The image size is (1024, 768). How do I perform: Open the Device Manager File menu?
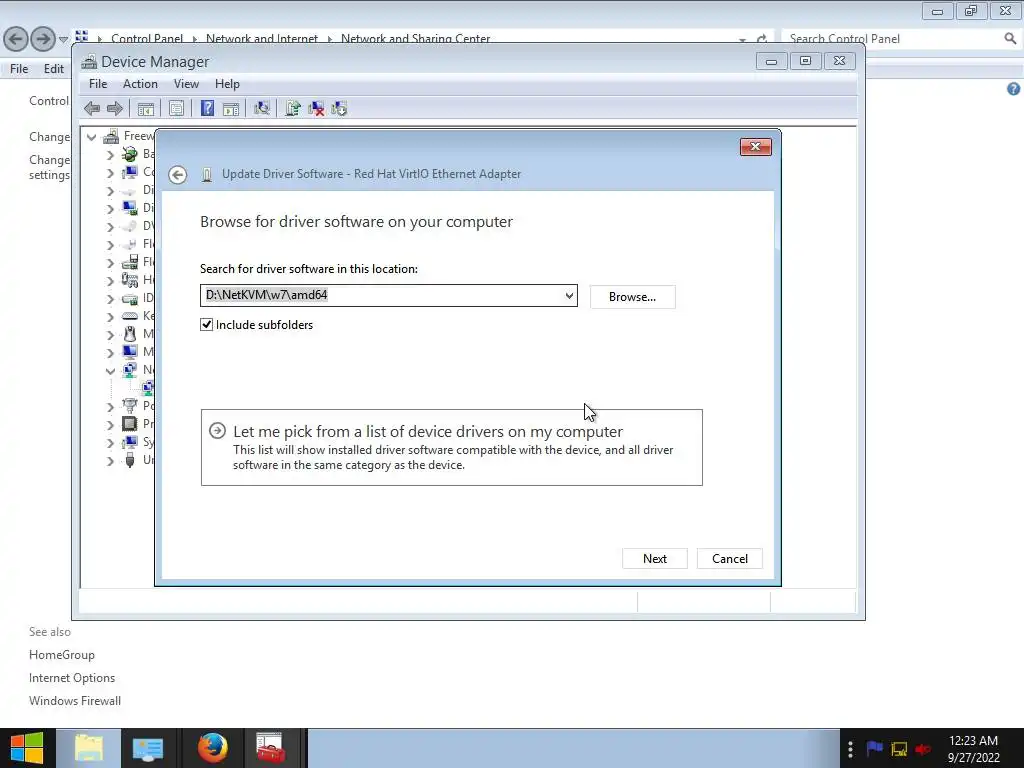pyautogui.click(x=98, y=84)
